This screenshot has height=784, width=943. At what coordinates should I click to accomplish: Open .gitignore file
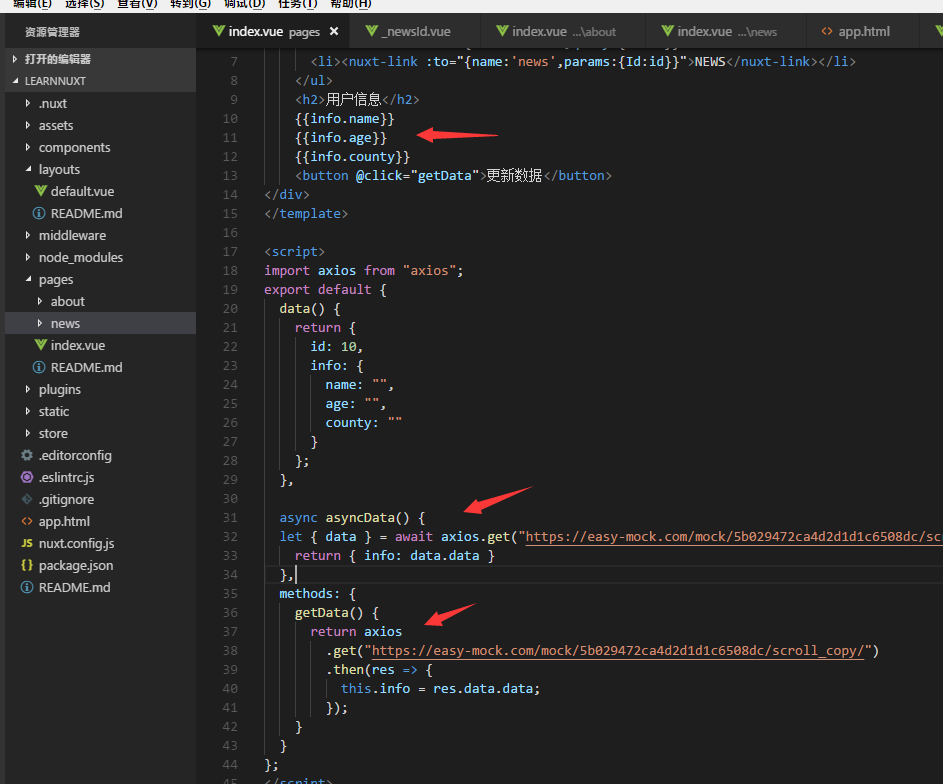tap(66, 499)
